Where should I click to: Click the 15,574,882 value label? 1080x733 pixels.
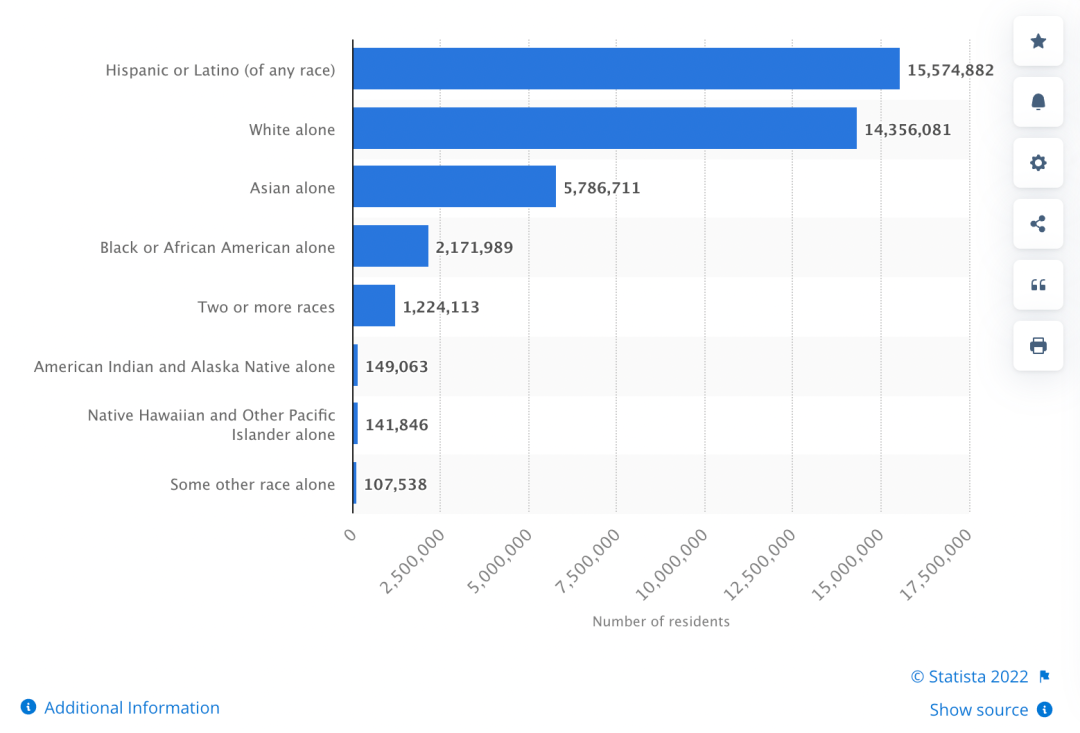[950, 70]
